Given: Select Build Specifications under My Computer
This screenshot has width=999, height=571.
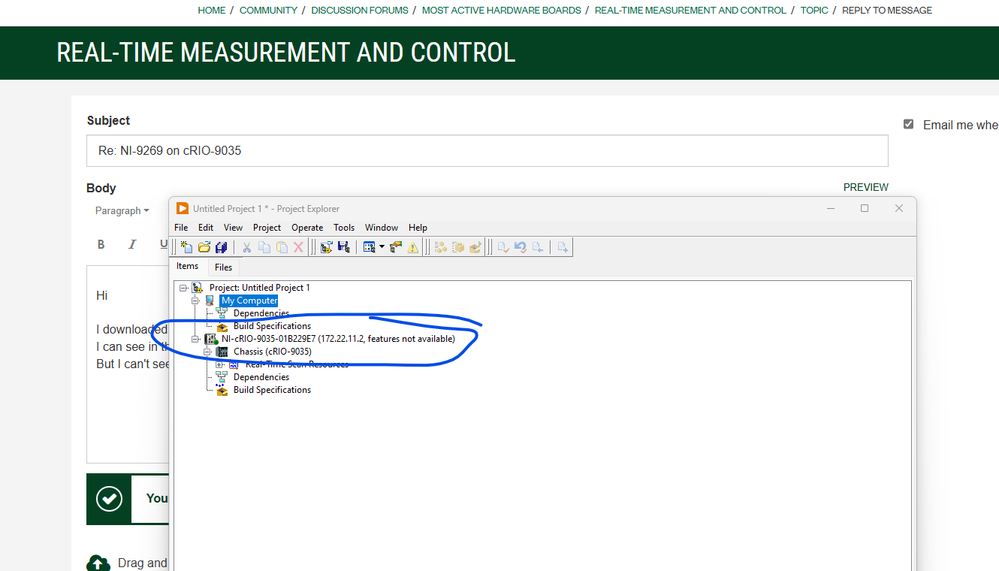Looking at the screenshot, I should [272, 326].
